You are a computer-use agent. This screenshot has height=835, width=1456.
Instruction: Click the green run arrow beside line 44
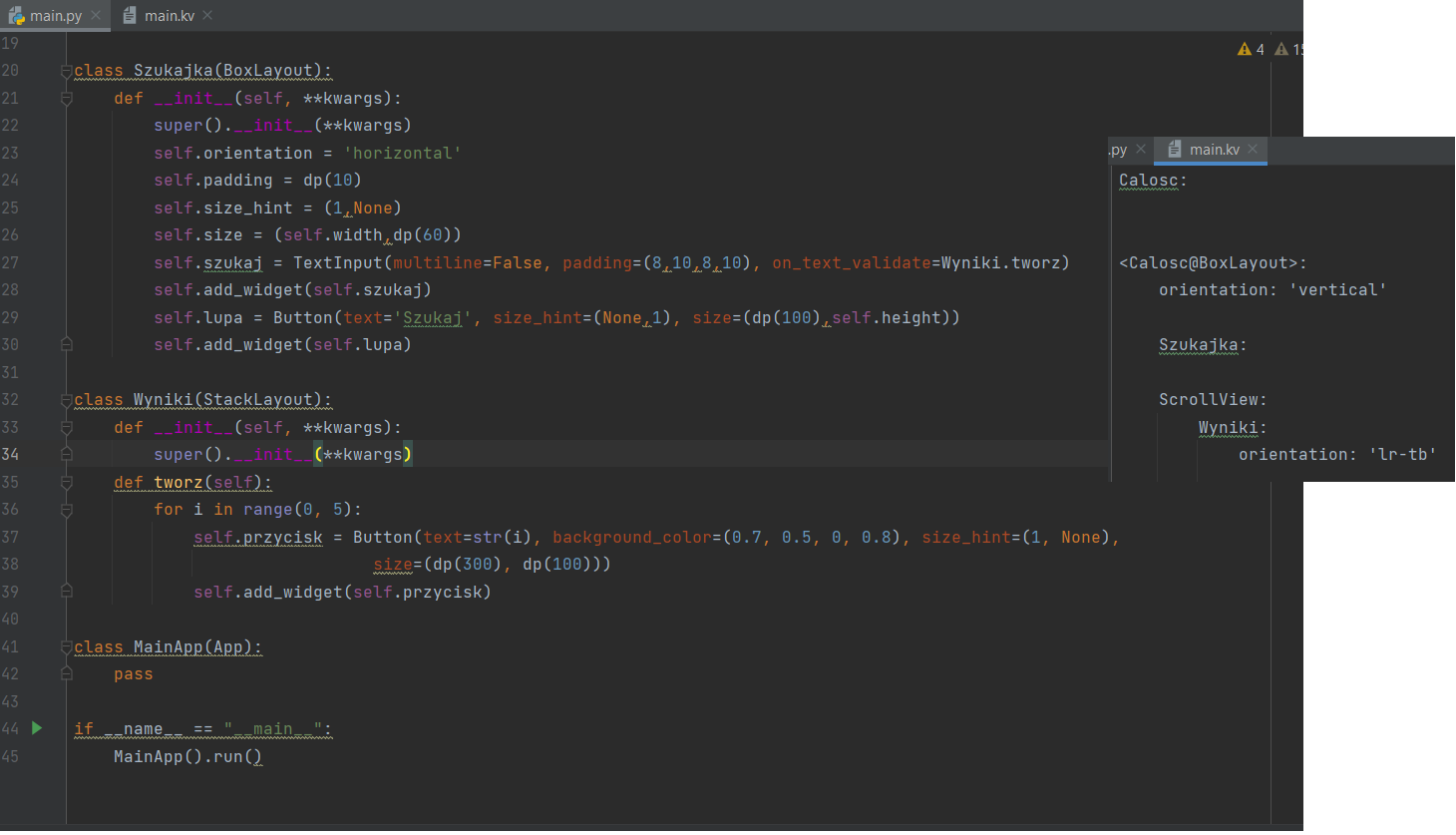coord(37,728)
